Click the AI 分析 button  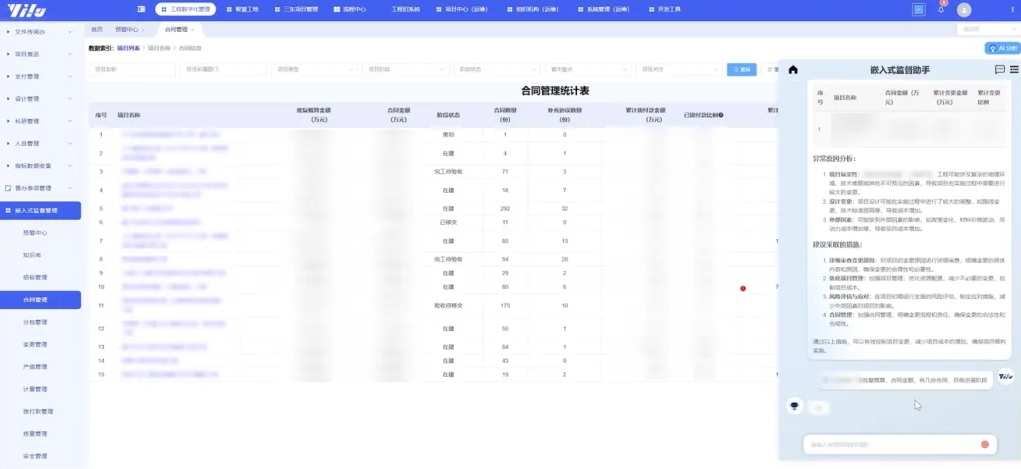pyautogui.click(x=1001, y=48)
